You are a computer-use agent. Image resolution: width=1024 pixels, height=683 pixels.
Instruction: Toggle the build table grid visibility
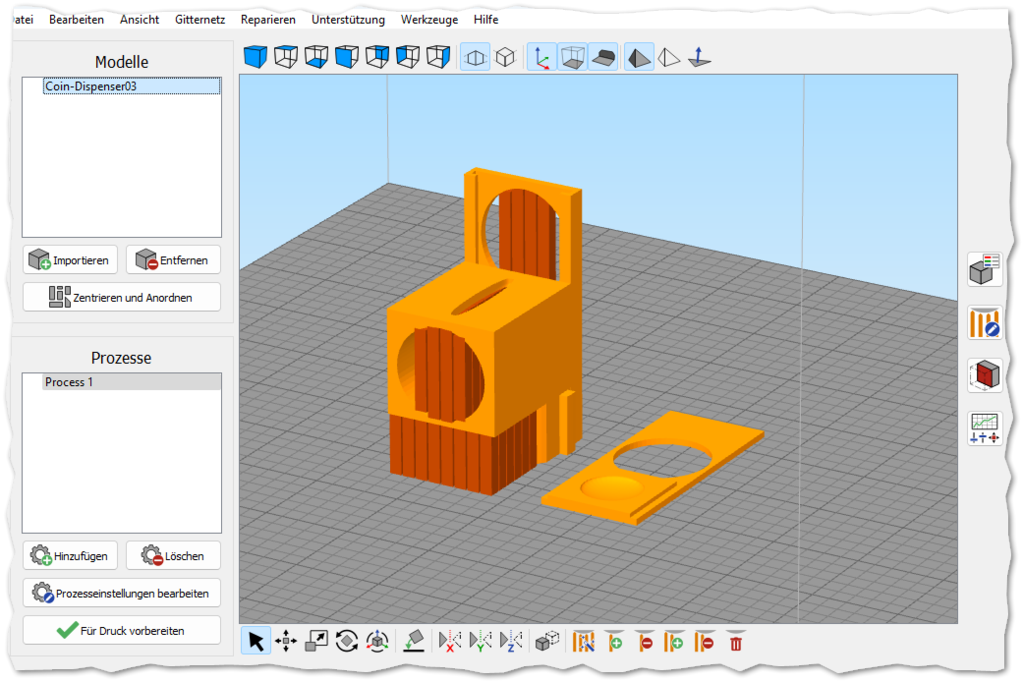point(574,56)
